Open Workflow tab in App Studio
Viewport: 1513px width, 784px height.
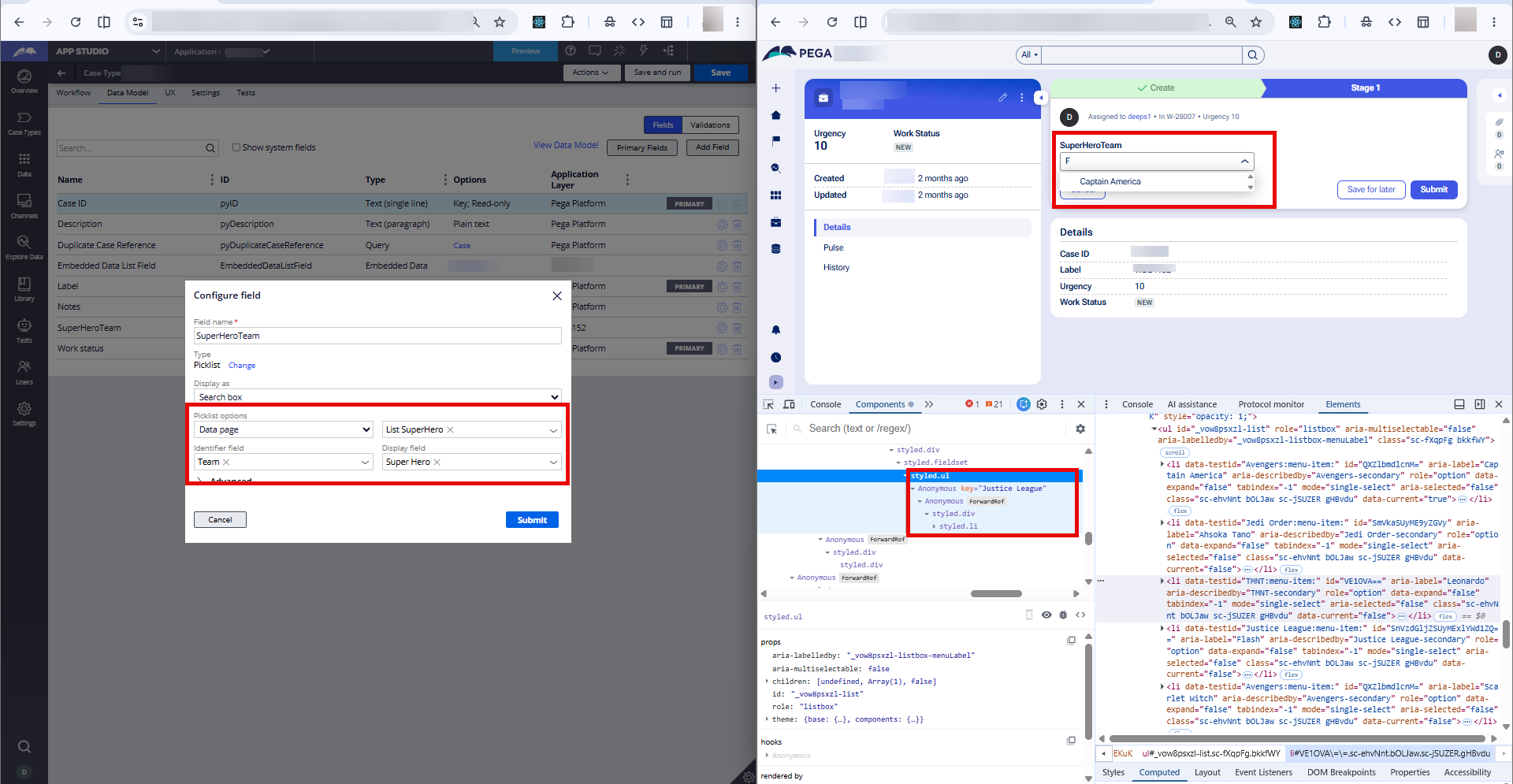[x=73, y=93]
